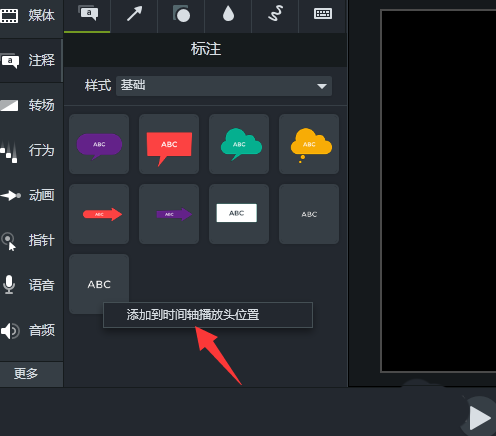The height and width of the screenshot is (436, 496).
Task: Select the 注释 annotations panel
Action: pyautogui.click(x=31, y=60)
